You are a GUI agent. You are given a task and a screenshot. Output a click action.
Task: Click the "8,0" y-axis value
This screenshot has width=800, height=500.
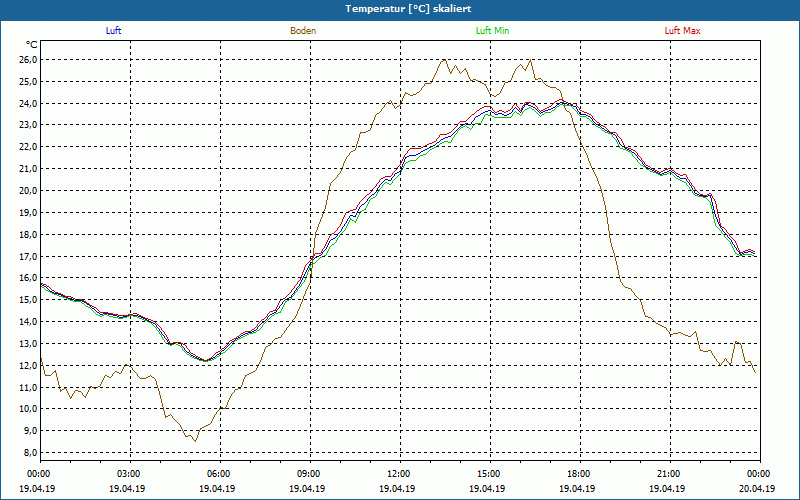point(31,453)
